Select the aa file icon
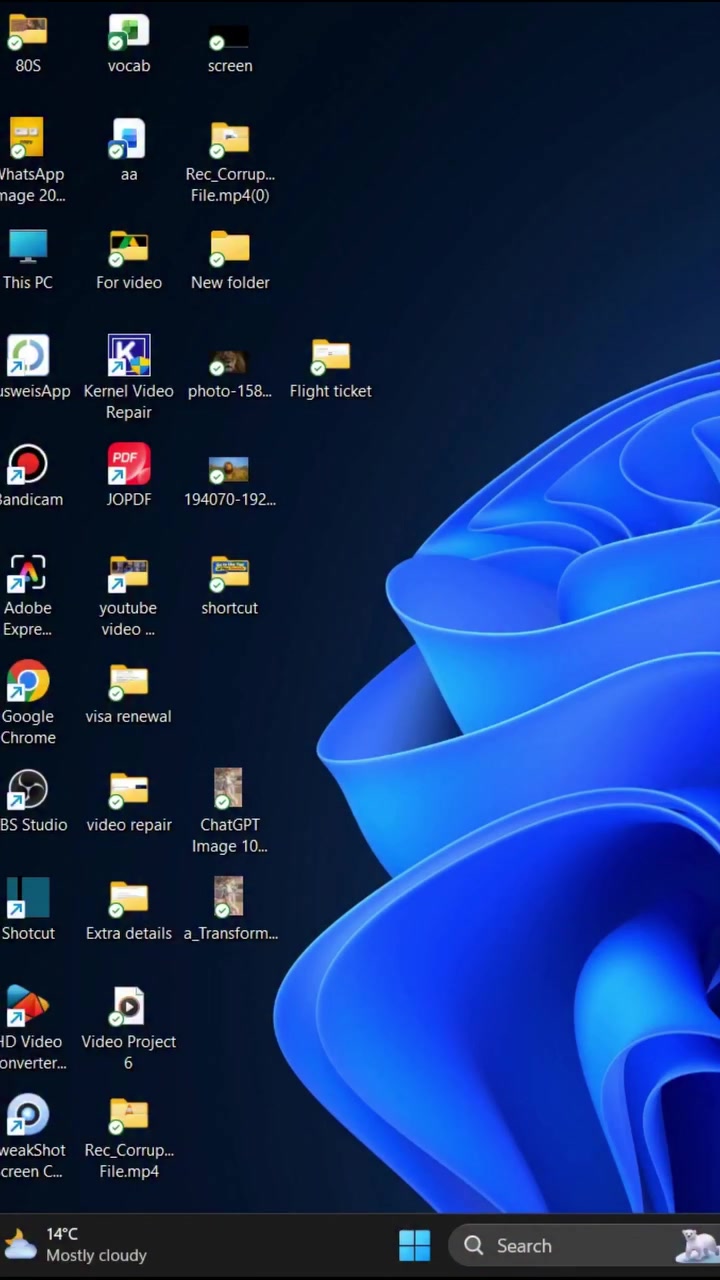 [129, 139]
